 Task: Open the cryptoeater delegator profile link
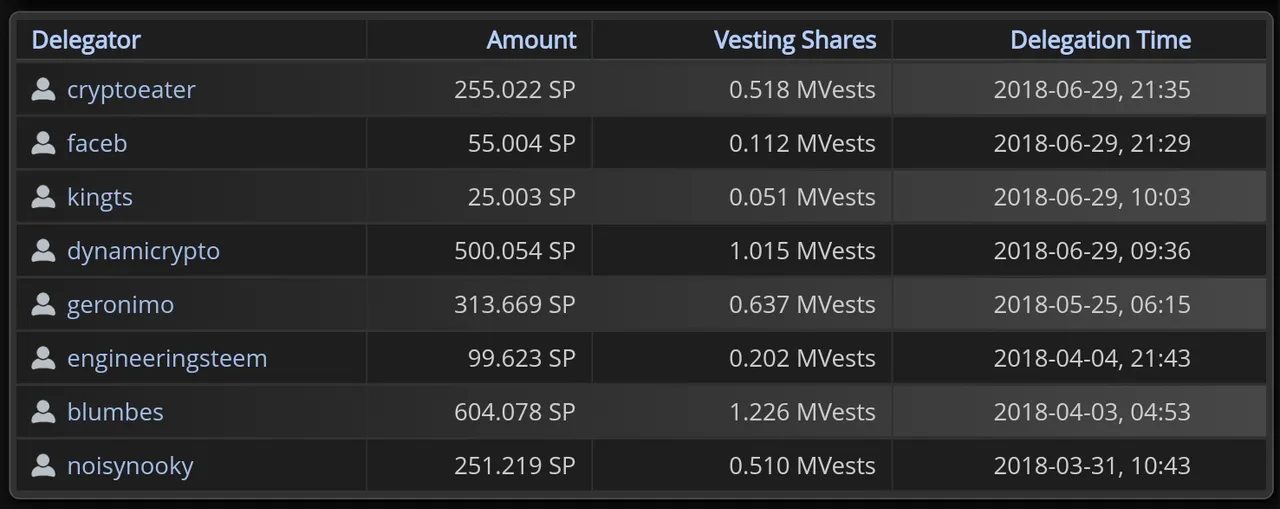tap(131, 90)
